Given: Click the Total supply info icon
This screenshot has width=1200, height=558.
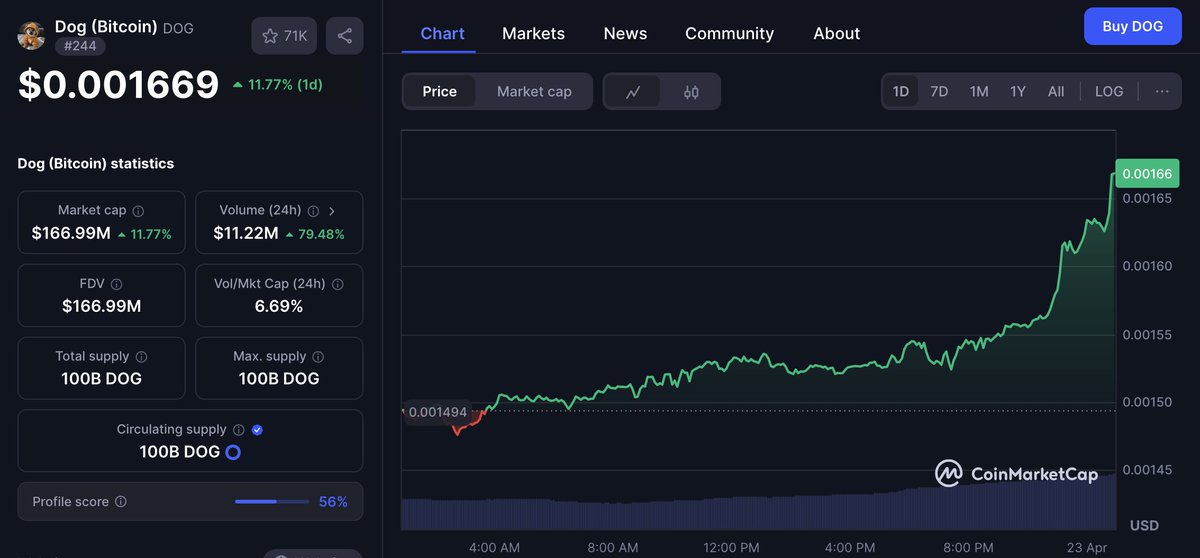Looking at the screenshot, I should (x=141, y=357).
